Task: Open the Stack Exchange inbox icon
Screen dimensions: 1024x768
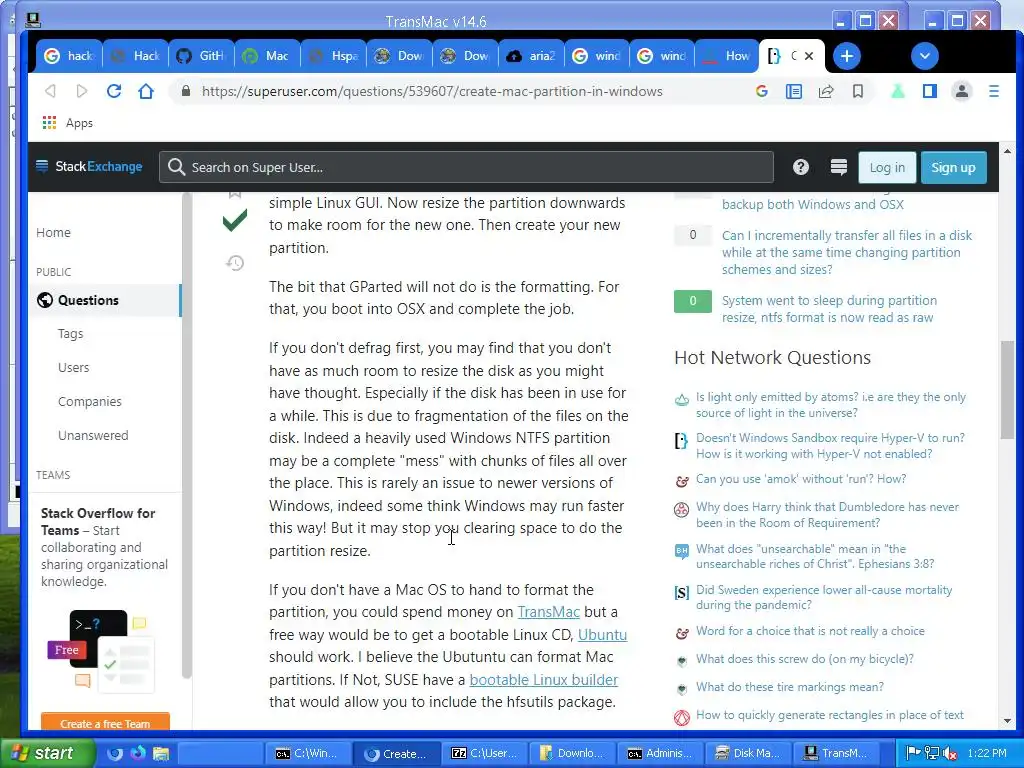Action: pos(839,167)
